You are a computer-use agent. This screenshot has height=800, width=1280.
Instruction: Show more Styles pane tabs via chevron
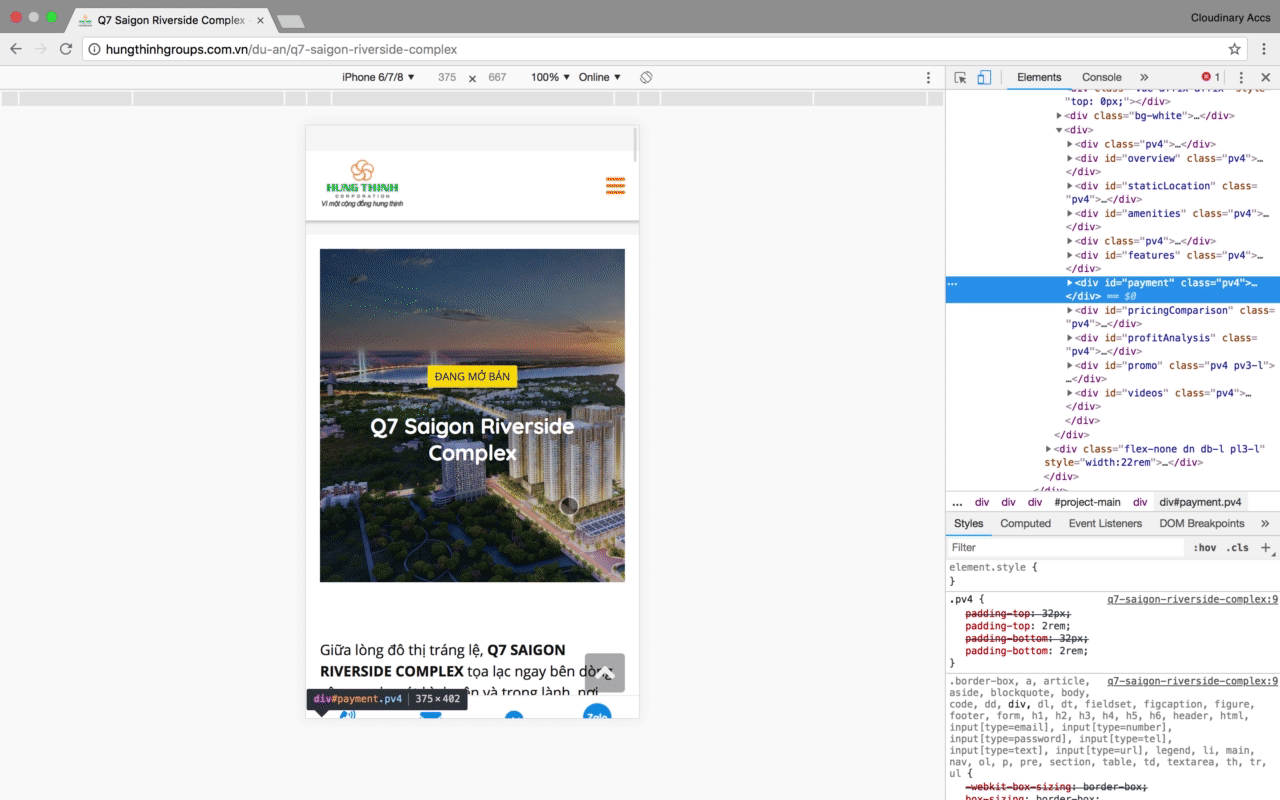1265,523
